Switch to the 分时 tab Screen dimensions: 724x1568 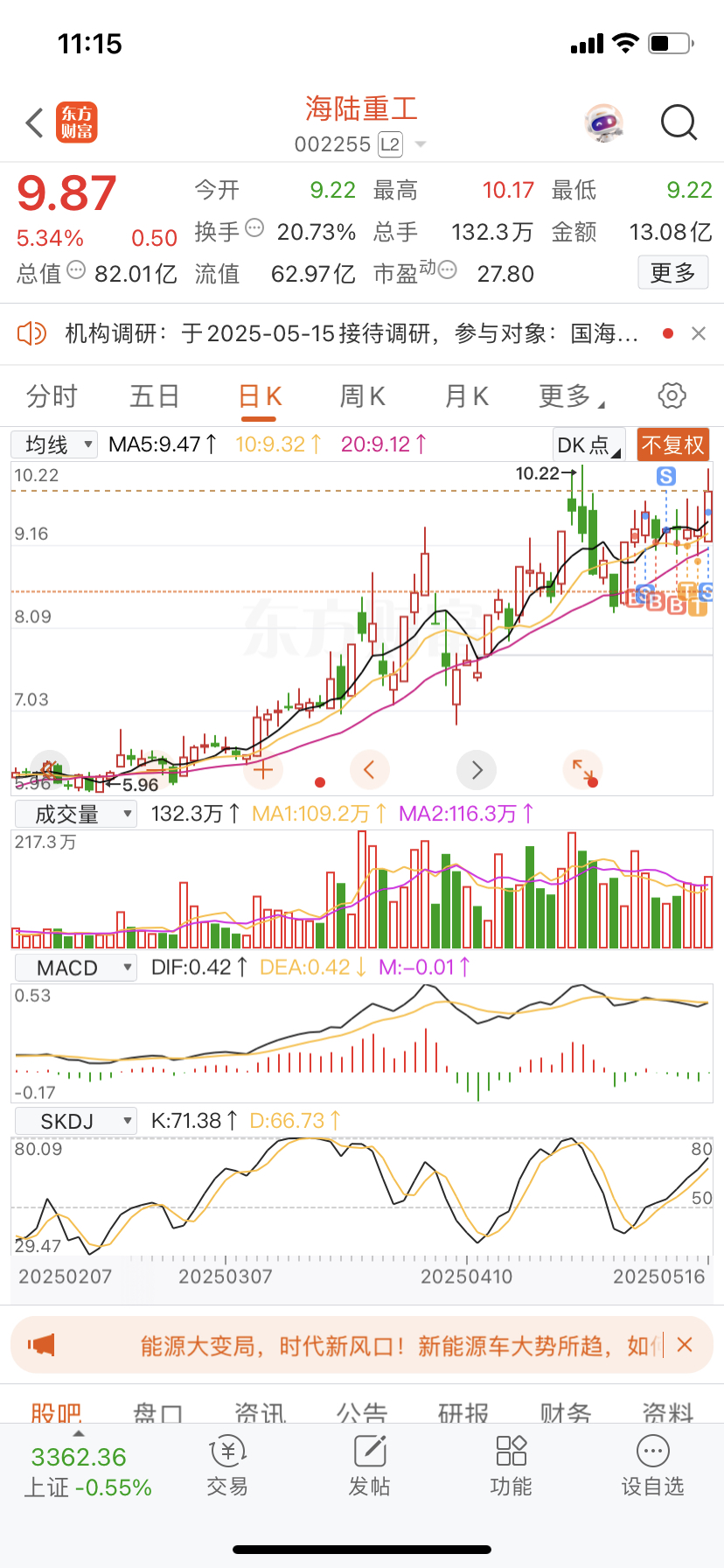click(x=52, y=396)
